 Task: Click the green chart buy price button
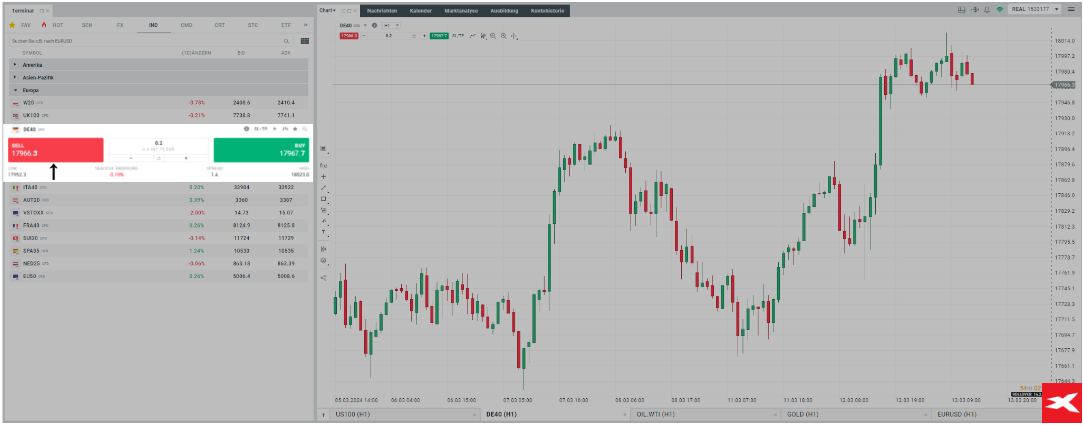[439, 36]
